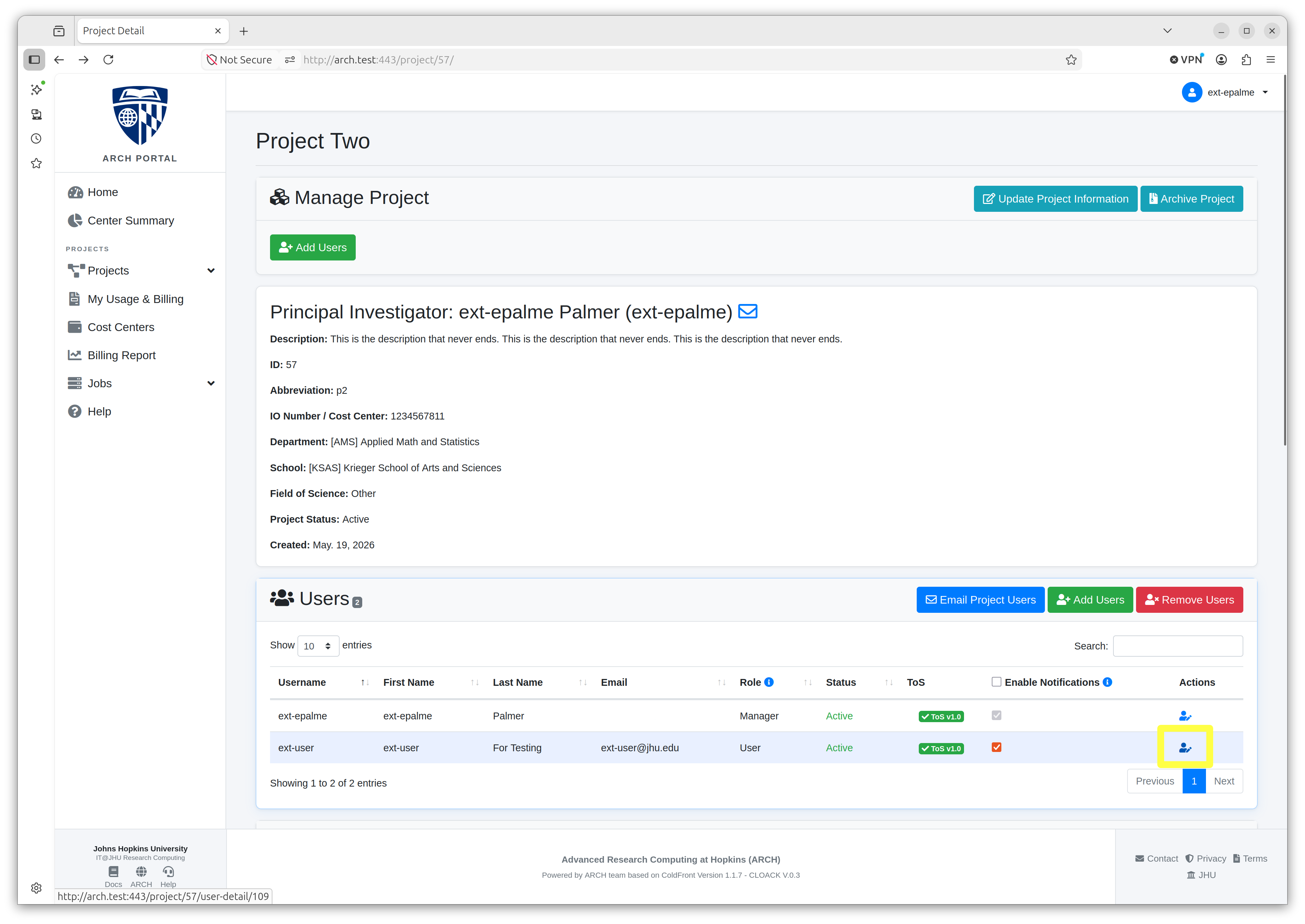Image resolution: width=1305 pixels, height=924 pixels.
Task: Open the Docs footer icon
Action: (113, 872)
